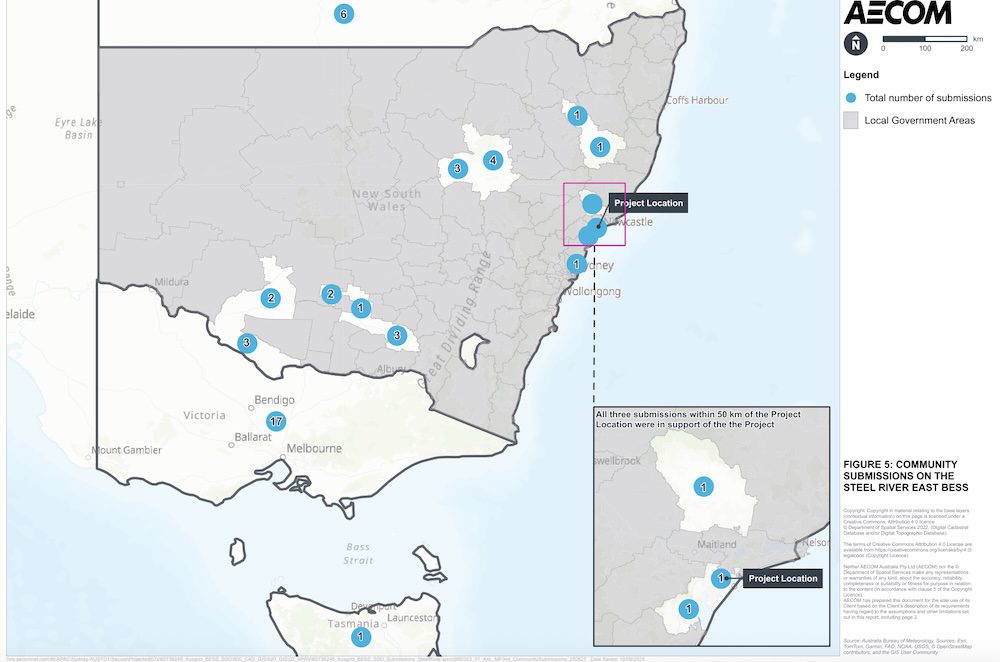Click the Figure 5 title text
1000x662 pixels.
pyautogui.click(x=900, y=476)
